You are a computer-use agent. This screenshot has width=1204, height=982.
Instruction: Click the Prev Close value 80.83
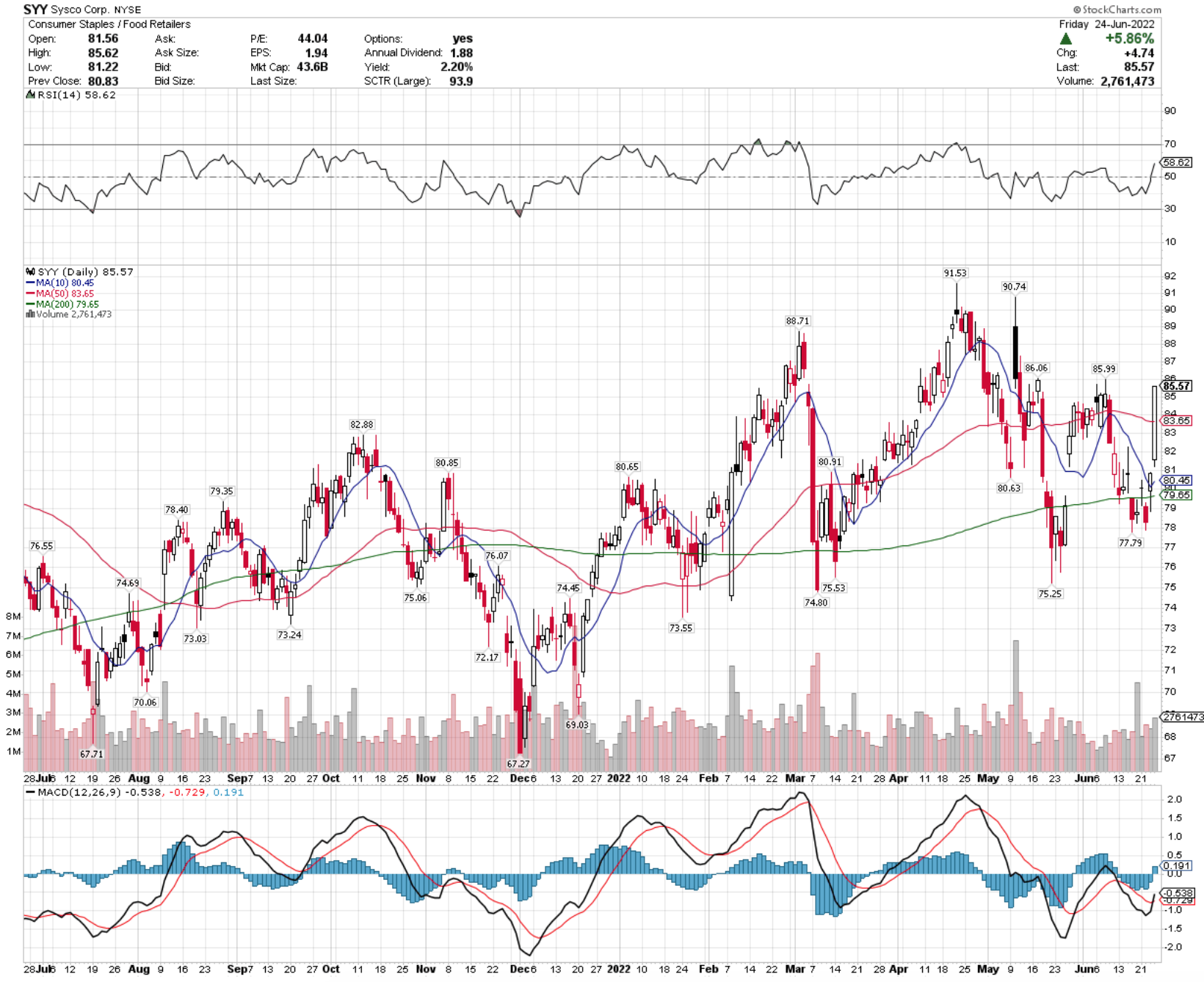(104, 81)
